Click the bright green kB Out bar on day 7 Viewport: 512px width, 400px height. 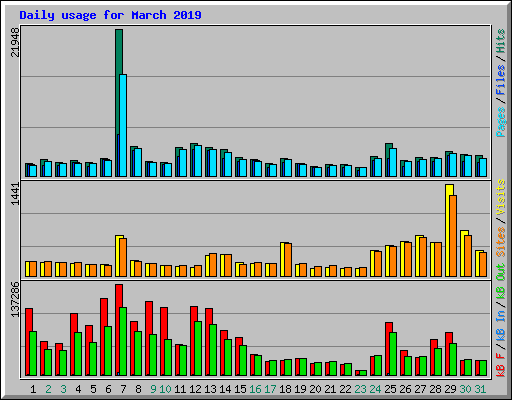tap(123, 342)
